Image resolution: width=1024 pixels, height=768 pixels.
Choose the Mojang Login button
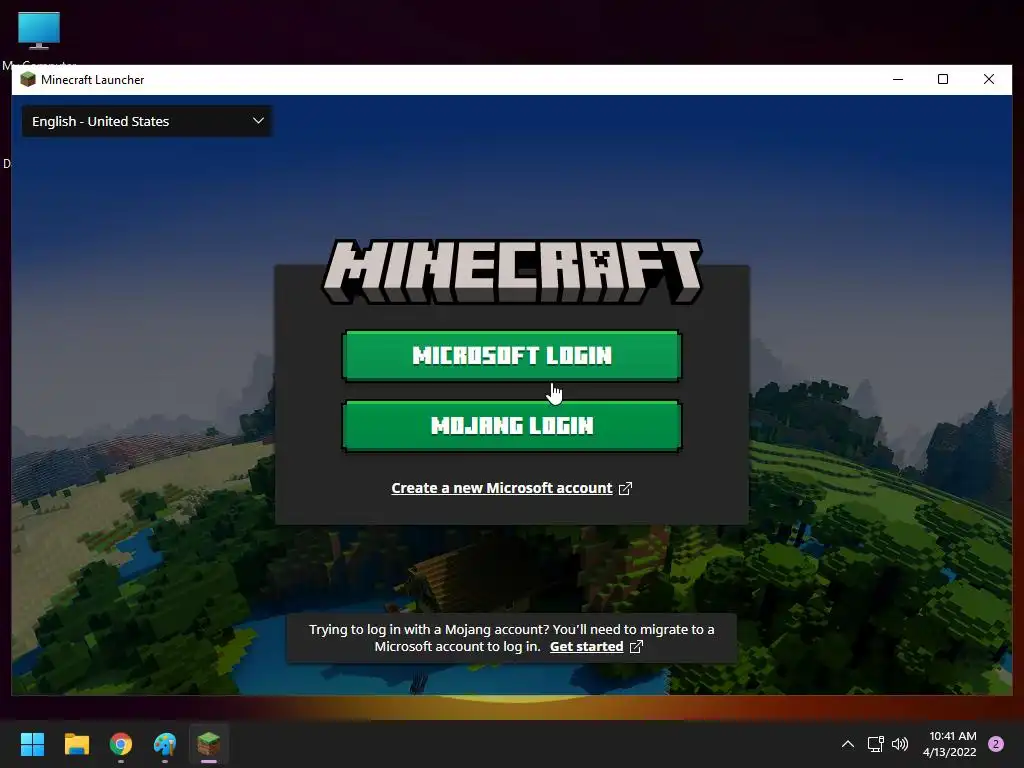point(511,426)
